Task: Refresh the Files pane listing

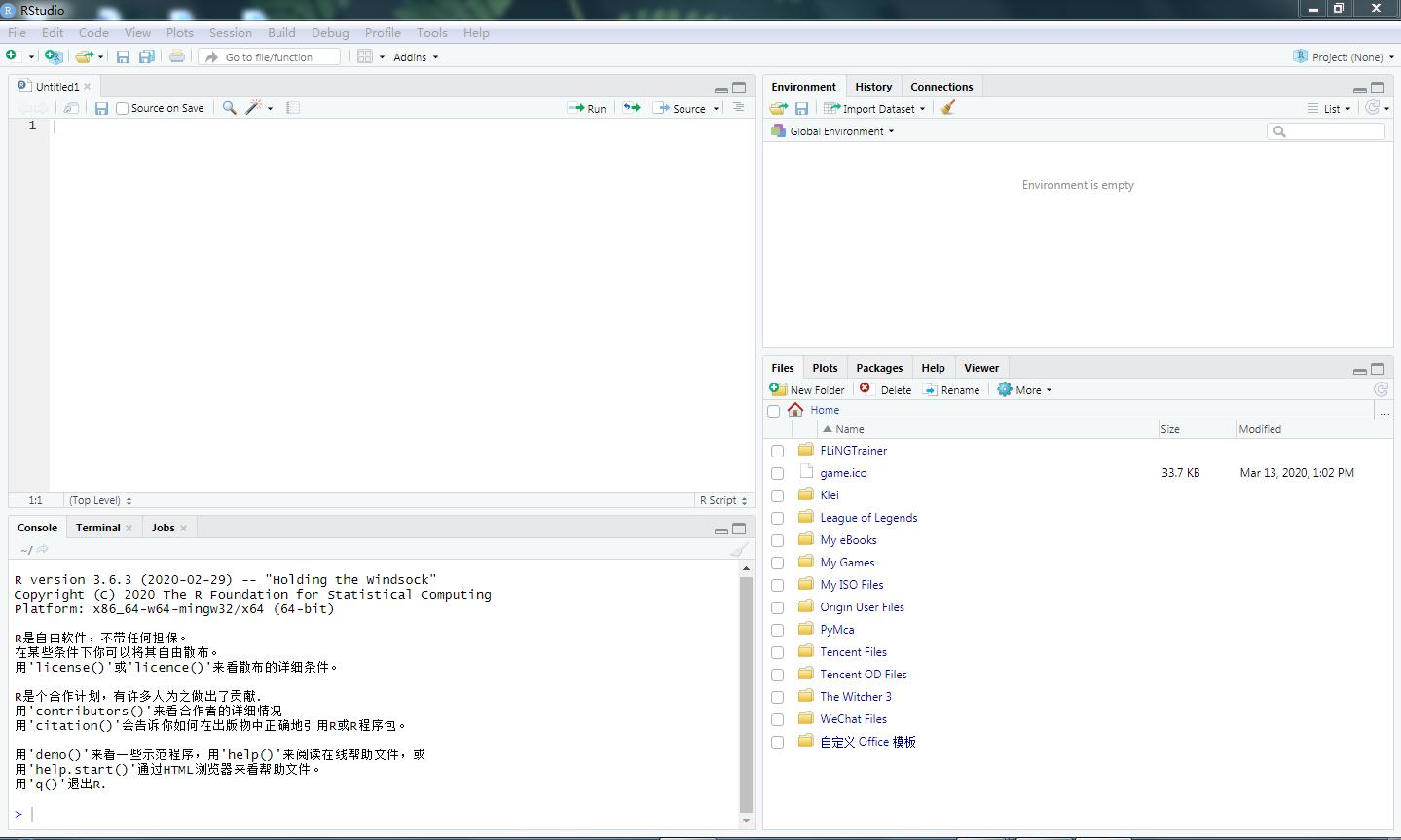Action: coord(1381,389)
